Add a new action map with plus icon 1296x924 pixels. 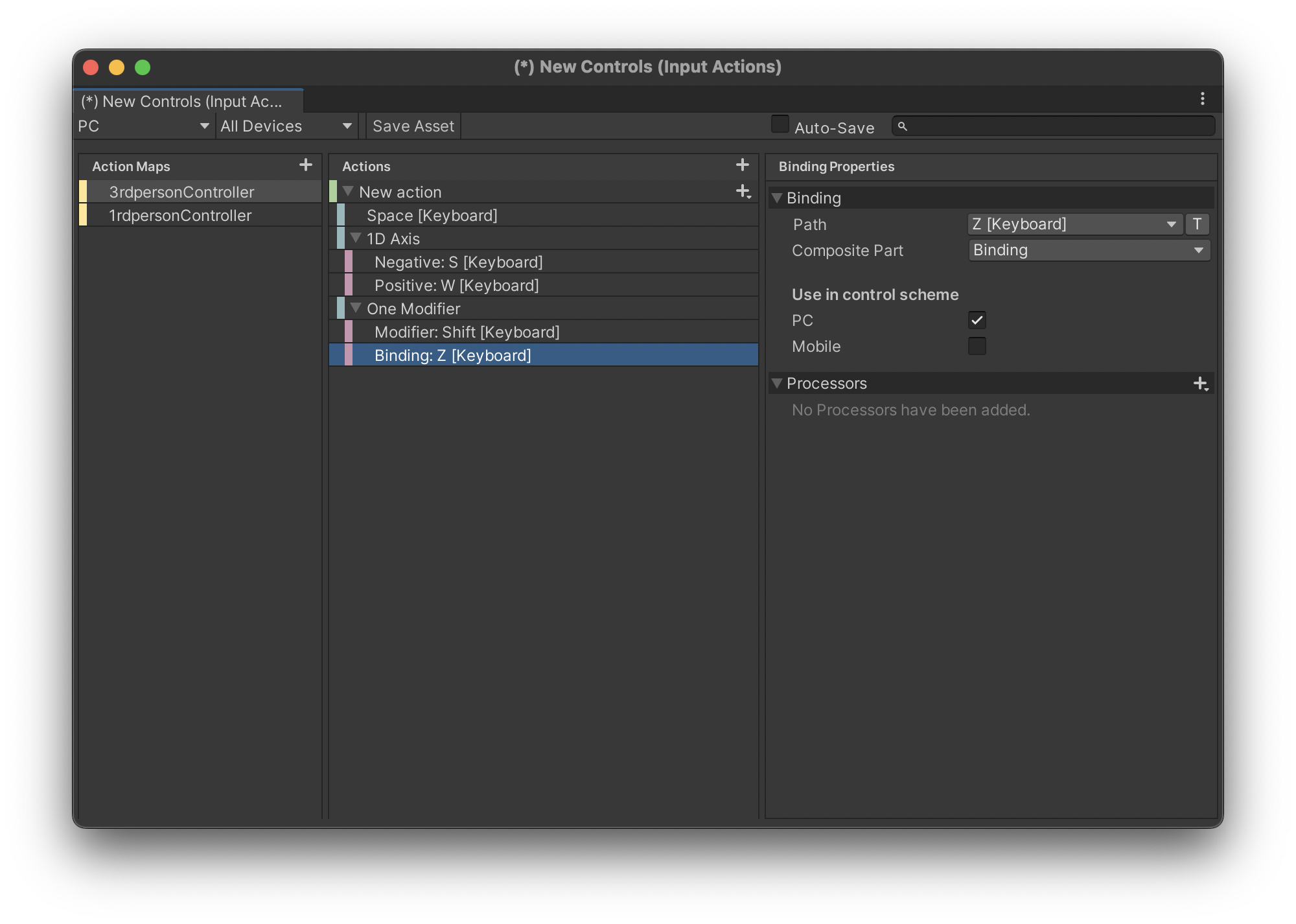[x=306, y=165]
